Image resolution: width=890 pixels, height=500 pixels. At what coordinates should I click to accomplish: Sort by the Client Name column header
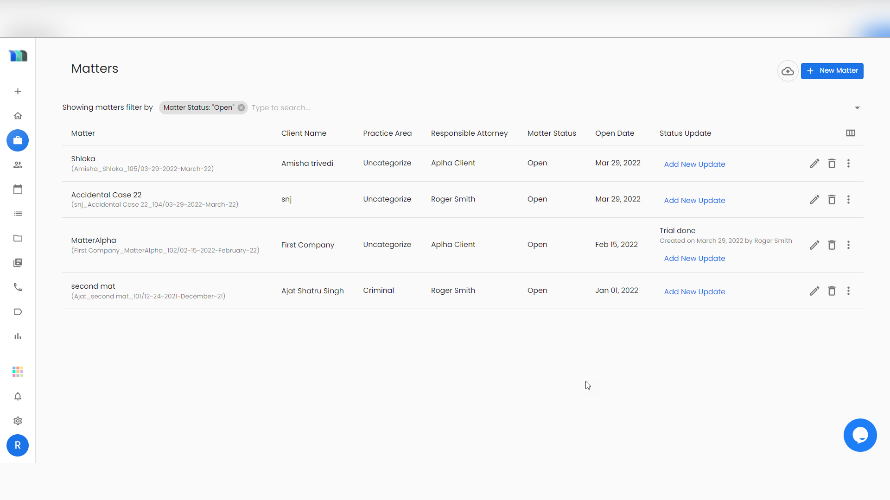pos(303,133)
